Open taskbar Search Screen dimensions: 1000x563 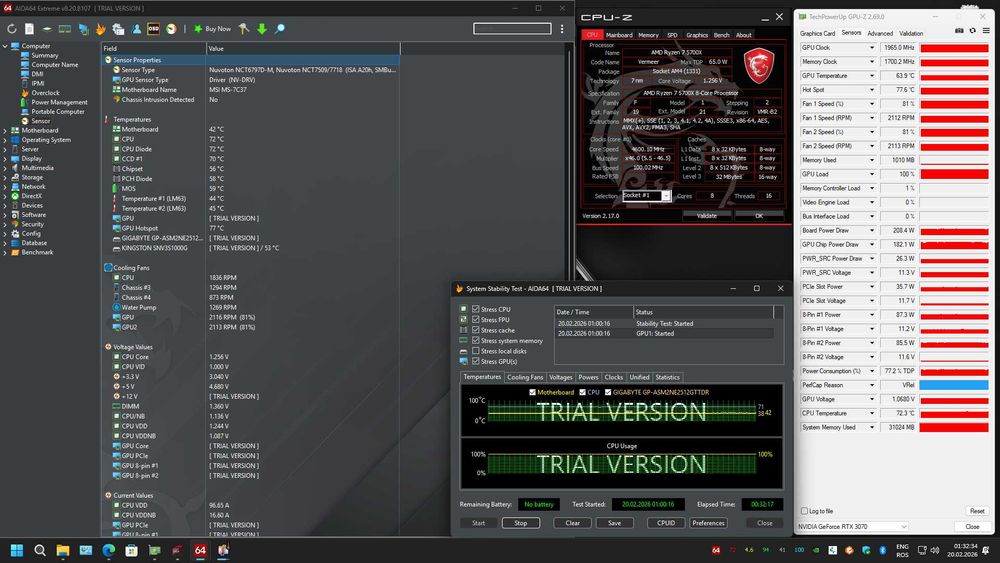(x=40, y=550)
